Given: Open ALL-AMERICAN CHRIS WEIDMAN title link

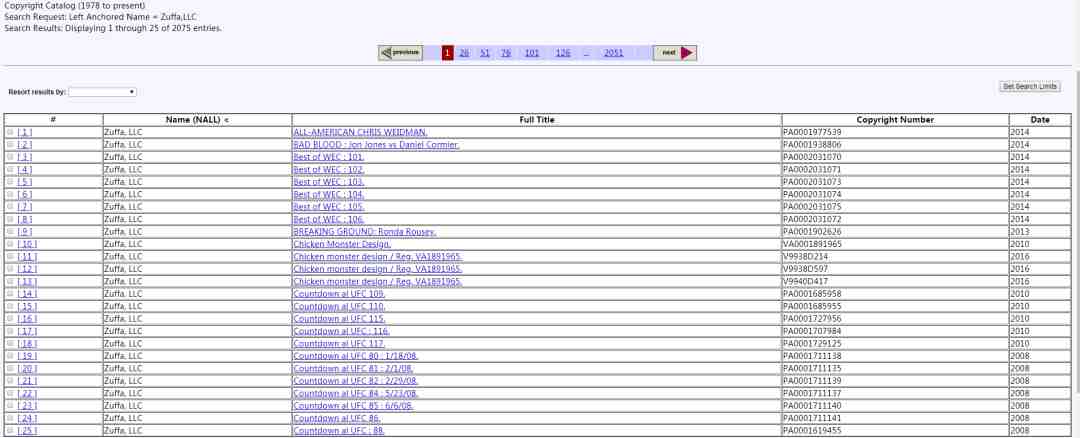Looking at the screenshot, I should (360, 132).
